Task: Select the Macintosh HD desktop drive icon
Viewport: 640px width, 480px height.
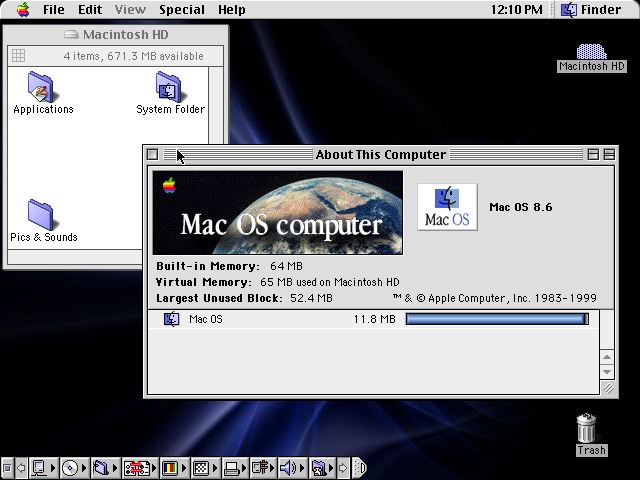Action: [x=591, y=51]
